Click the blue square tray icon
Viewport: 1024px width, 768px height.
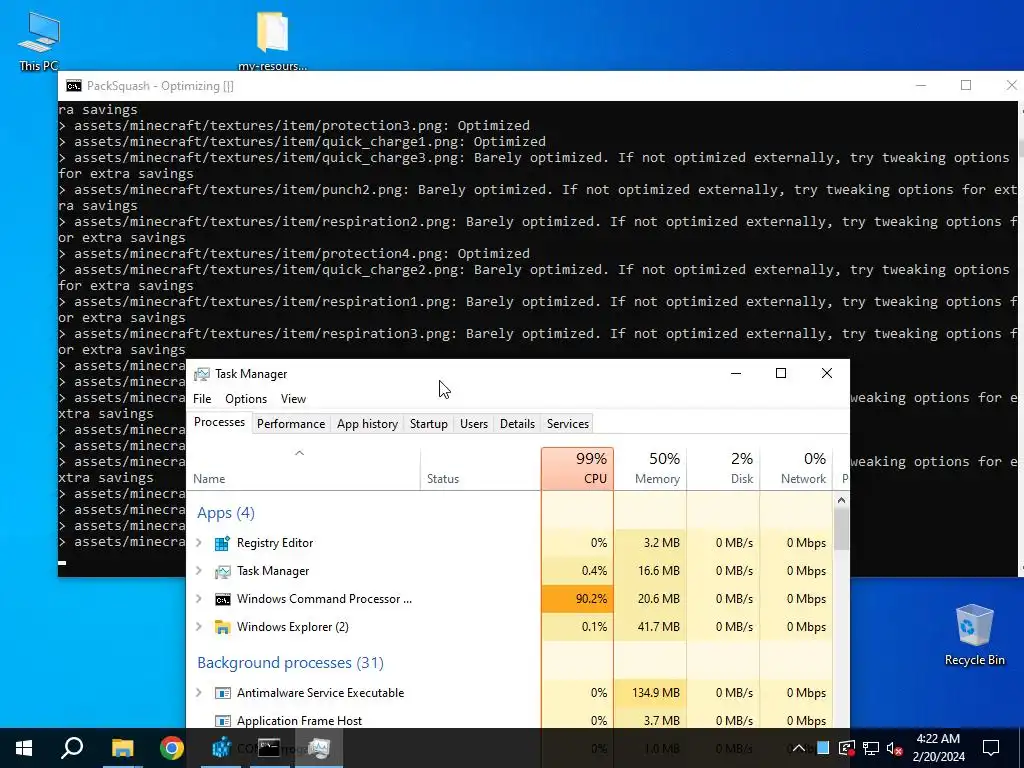click(823, 748)
